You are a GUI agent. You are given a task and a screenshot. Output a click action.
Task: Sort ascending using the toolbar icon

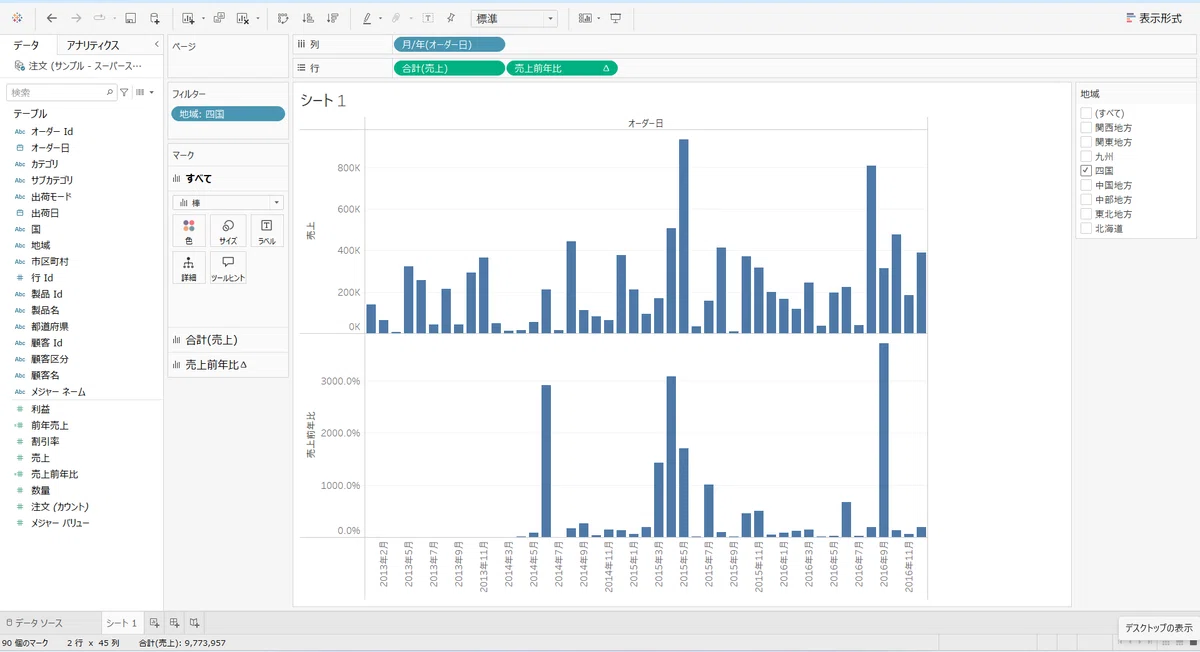point(308,18)
